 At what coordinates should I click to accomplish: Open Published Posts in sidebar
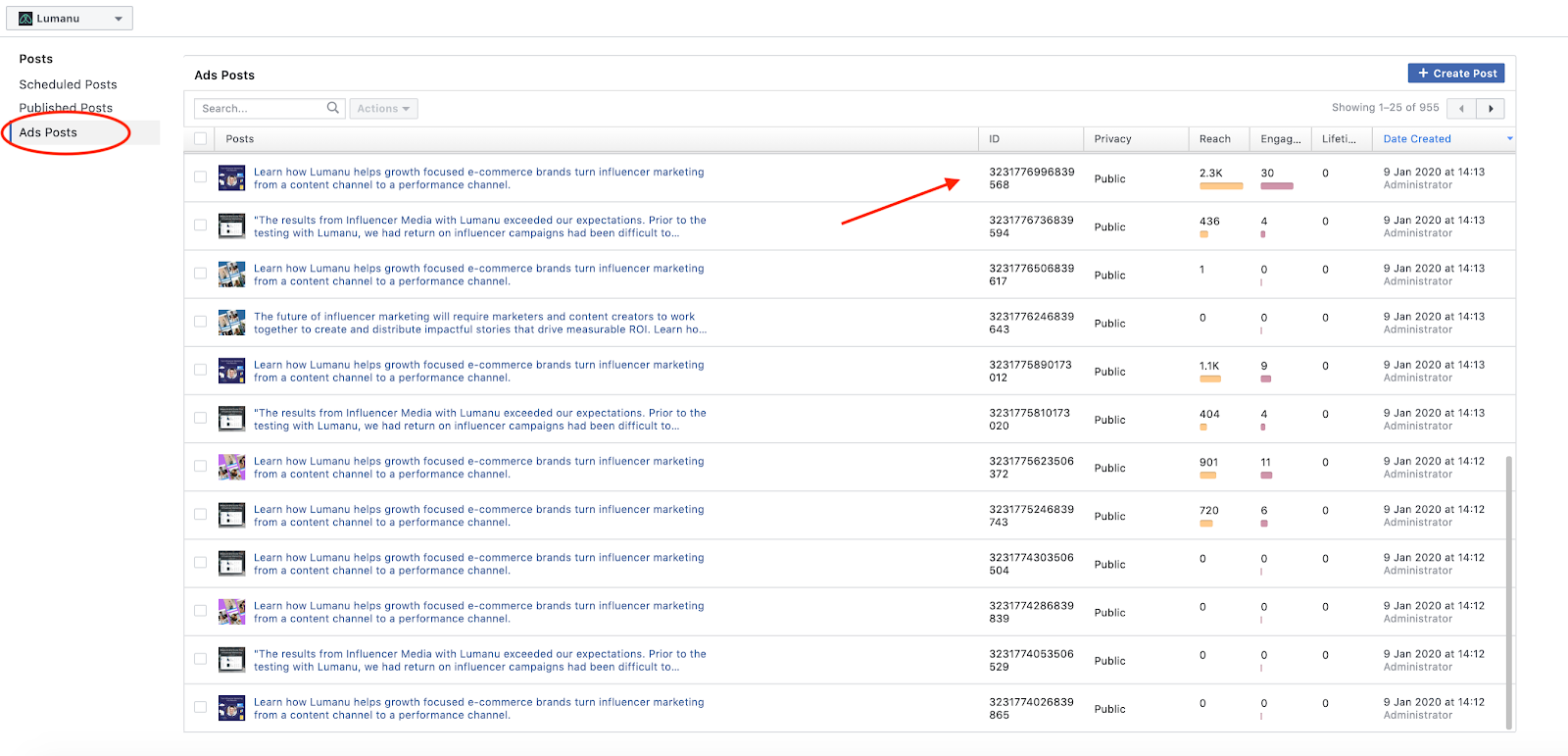point(66,108)
